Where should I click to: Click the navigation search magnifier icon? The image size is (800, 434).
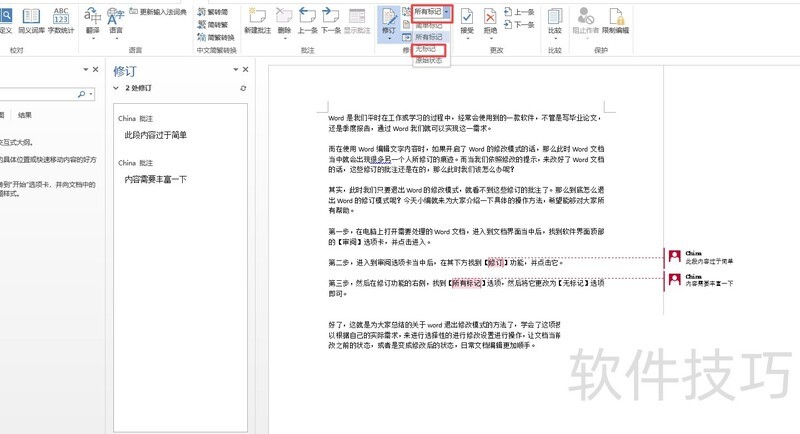(82, 94)
